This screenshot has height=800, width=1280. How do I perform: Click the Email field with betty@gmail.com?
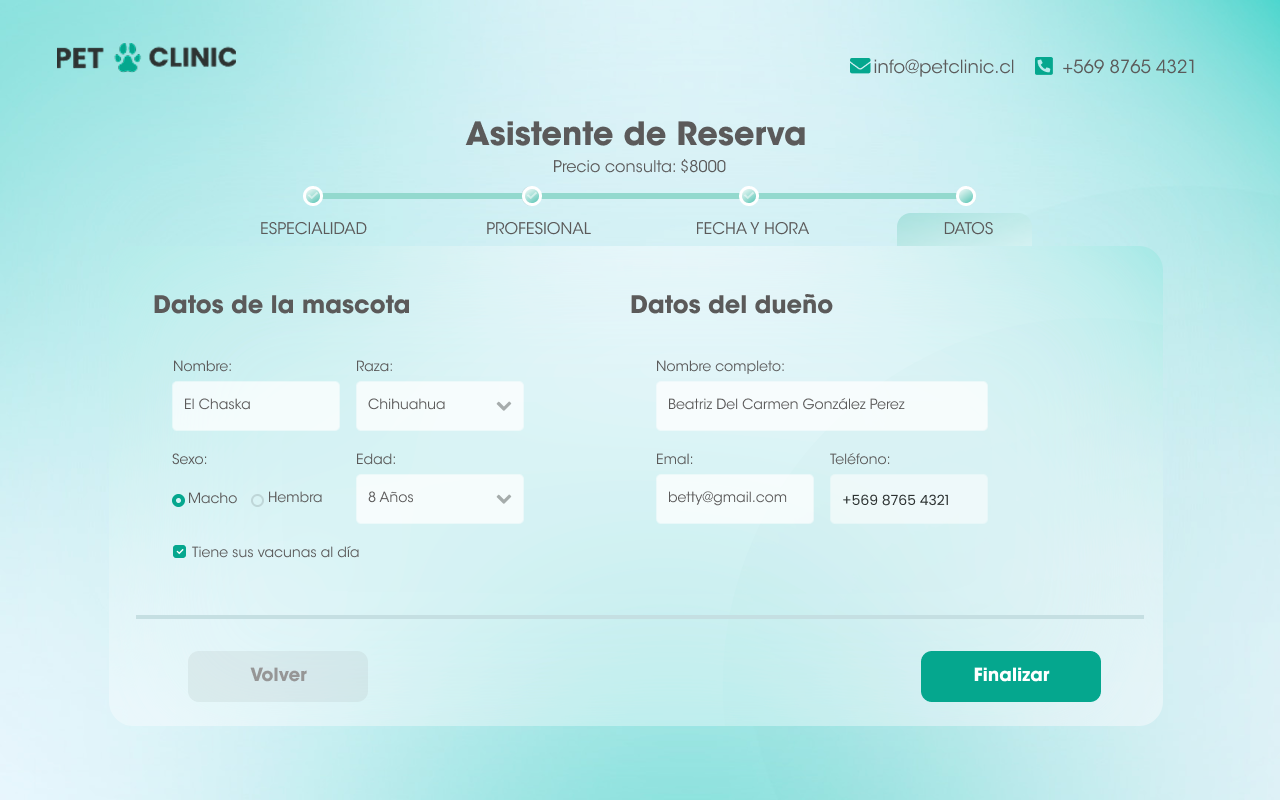coord(735,498)
